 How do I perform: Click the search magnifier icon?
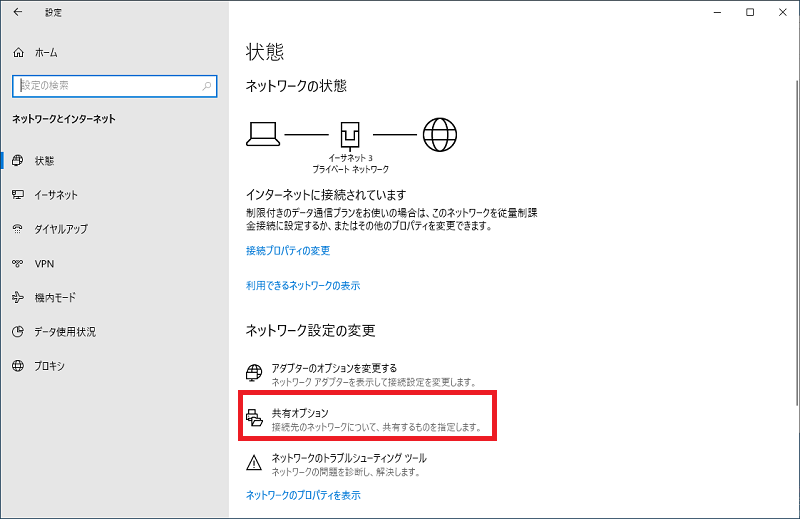[x=207, y=86]
